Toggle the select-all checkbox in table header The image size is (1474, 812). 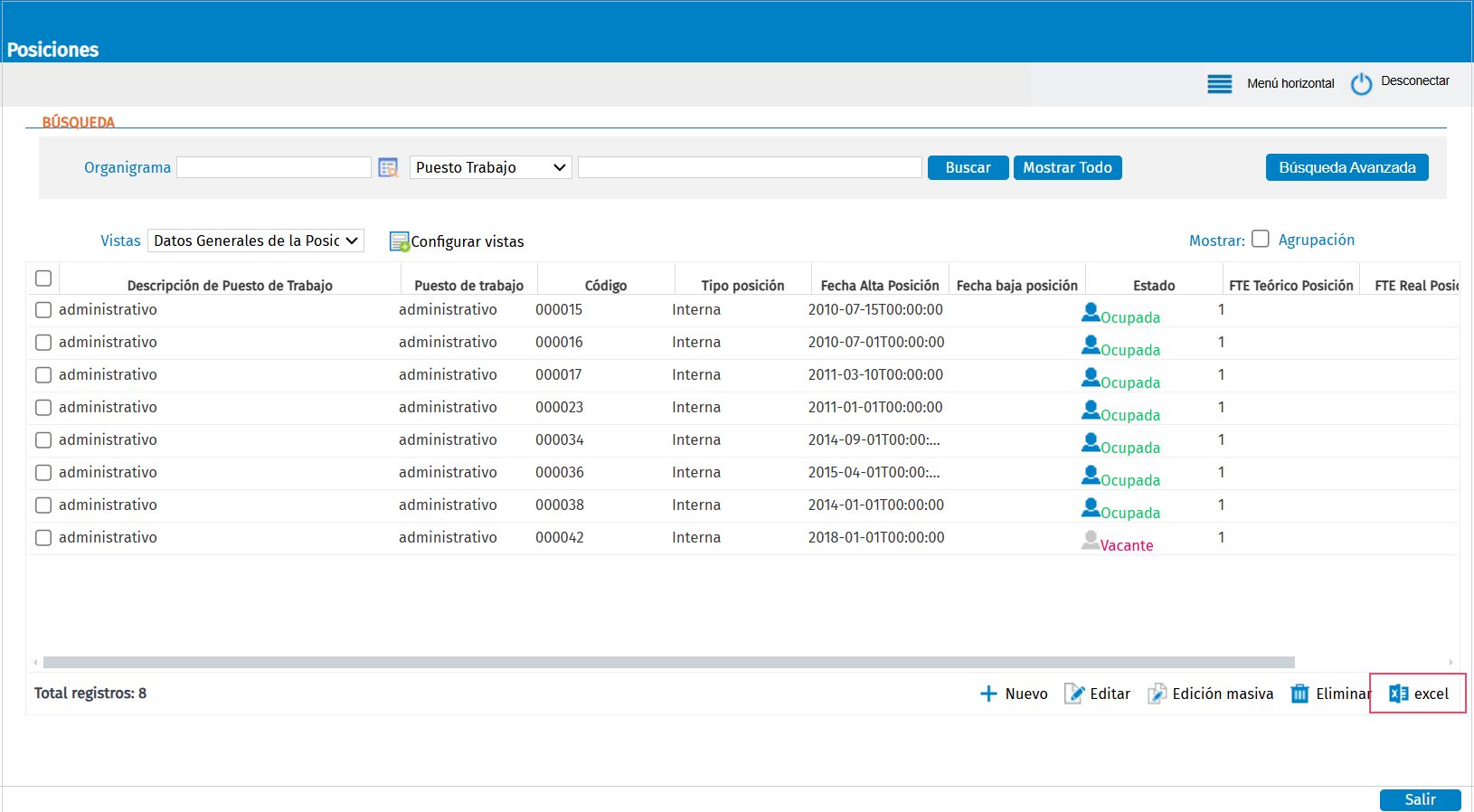coord(43,279)
